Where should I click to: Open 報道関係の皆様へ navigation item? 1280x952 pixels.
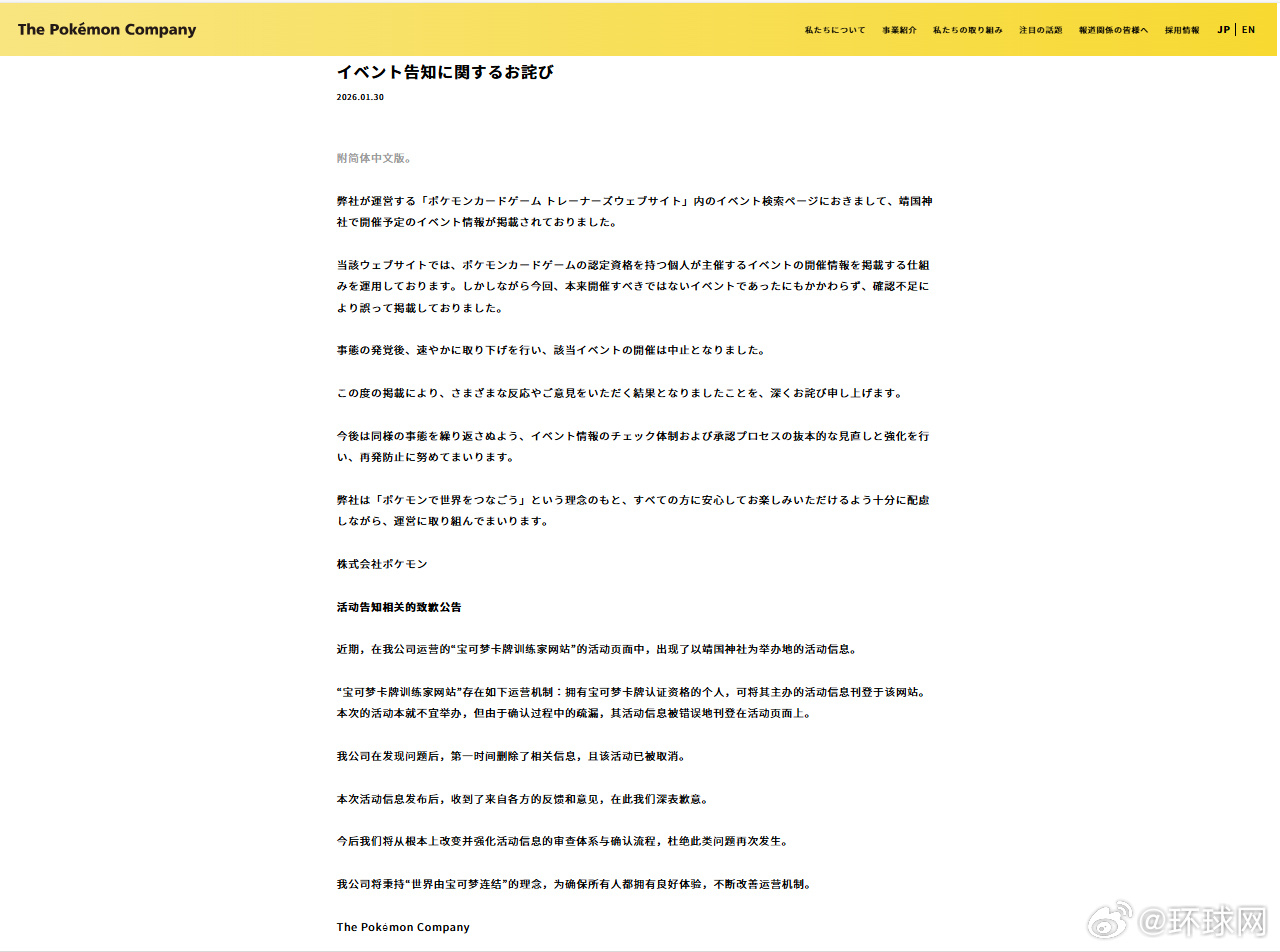[x=1115, y=29]
